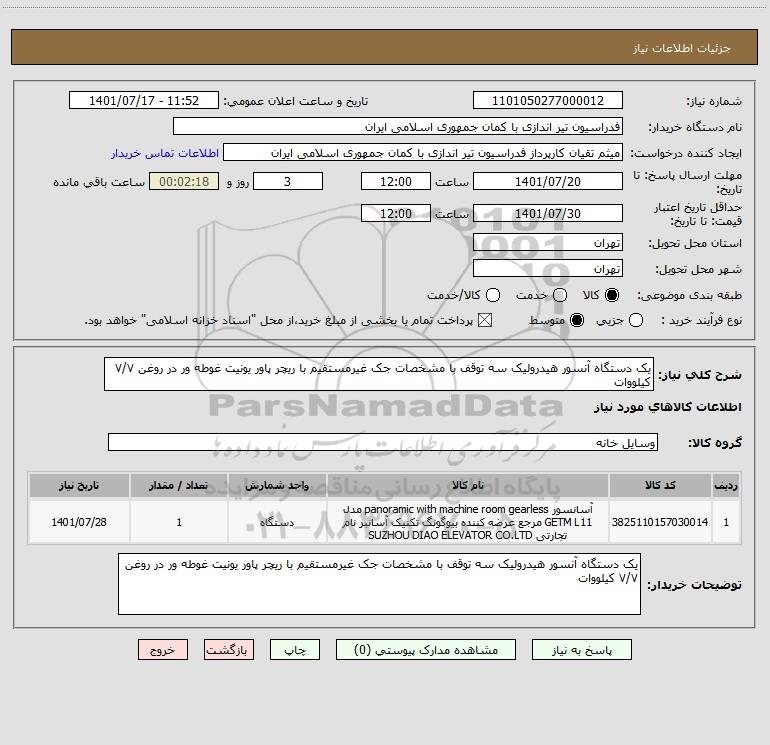Click the buyer organization name field
The height and width of the screenshot is (745, 770).
(398, 126)
